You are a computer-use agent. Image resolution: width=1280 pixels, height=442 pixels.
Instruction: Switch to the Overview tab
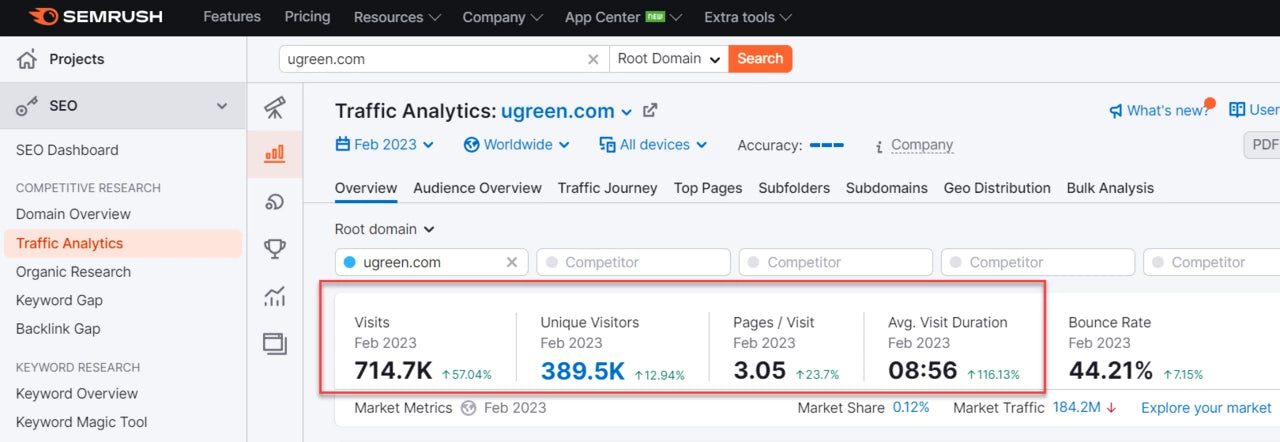pos(366,188)
